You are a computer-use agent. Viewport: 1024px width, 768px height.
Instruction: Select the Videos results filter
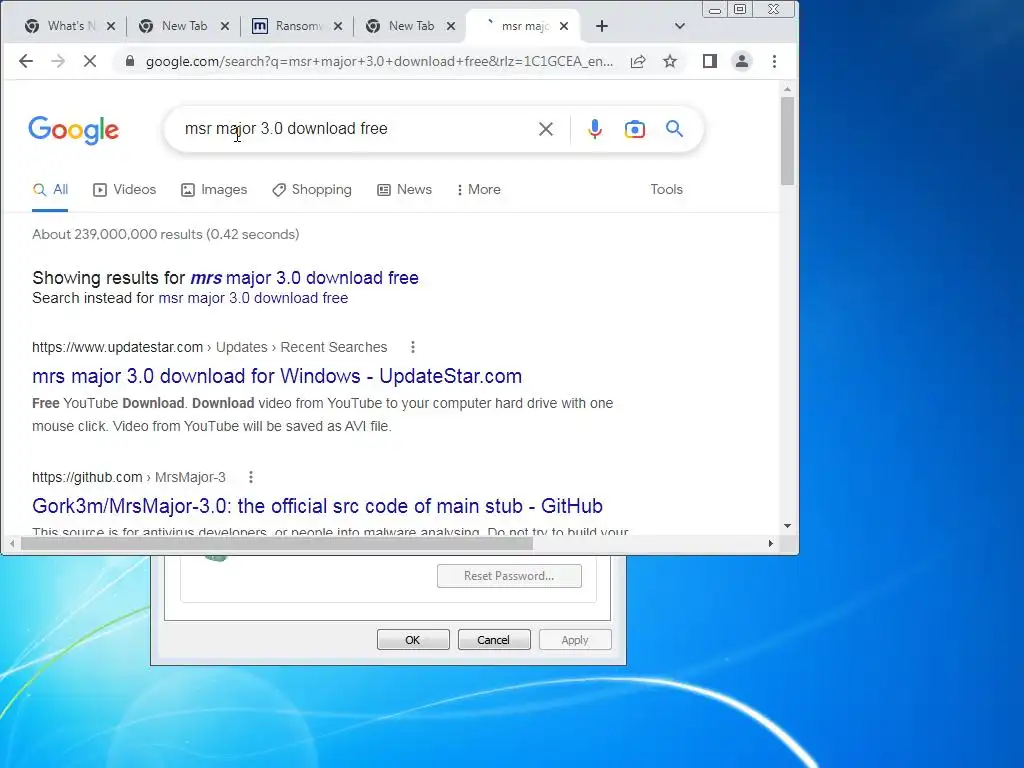(125, 189)
